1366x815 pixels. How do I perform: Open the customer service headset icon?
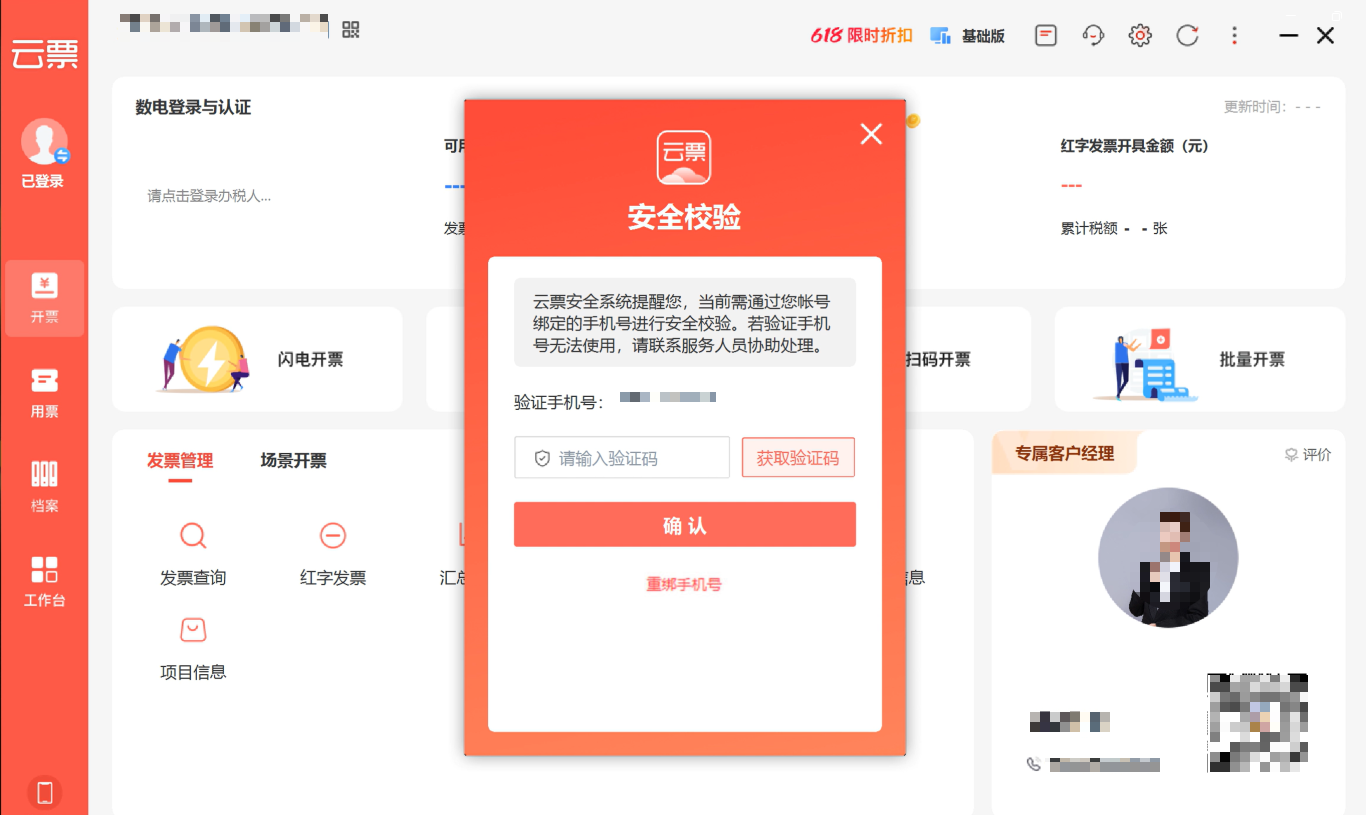(1093, 35)
